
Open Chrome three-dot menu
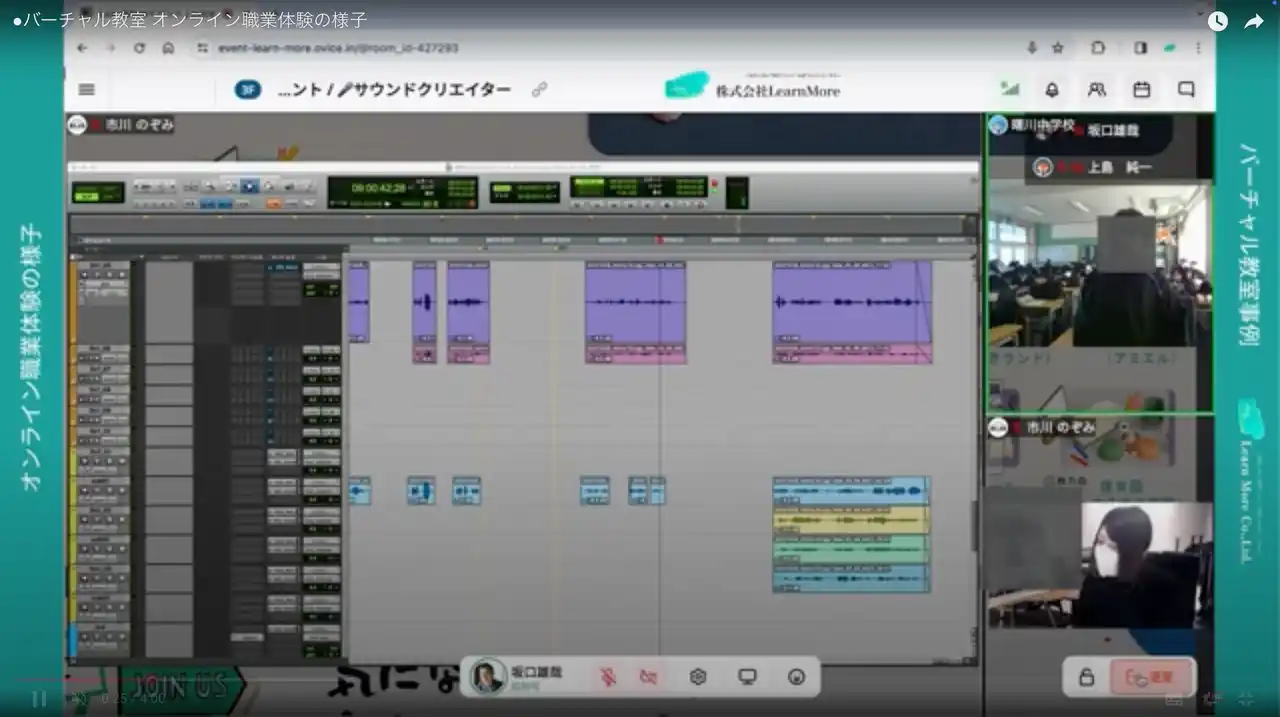click(1198, 47)
